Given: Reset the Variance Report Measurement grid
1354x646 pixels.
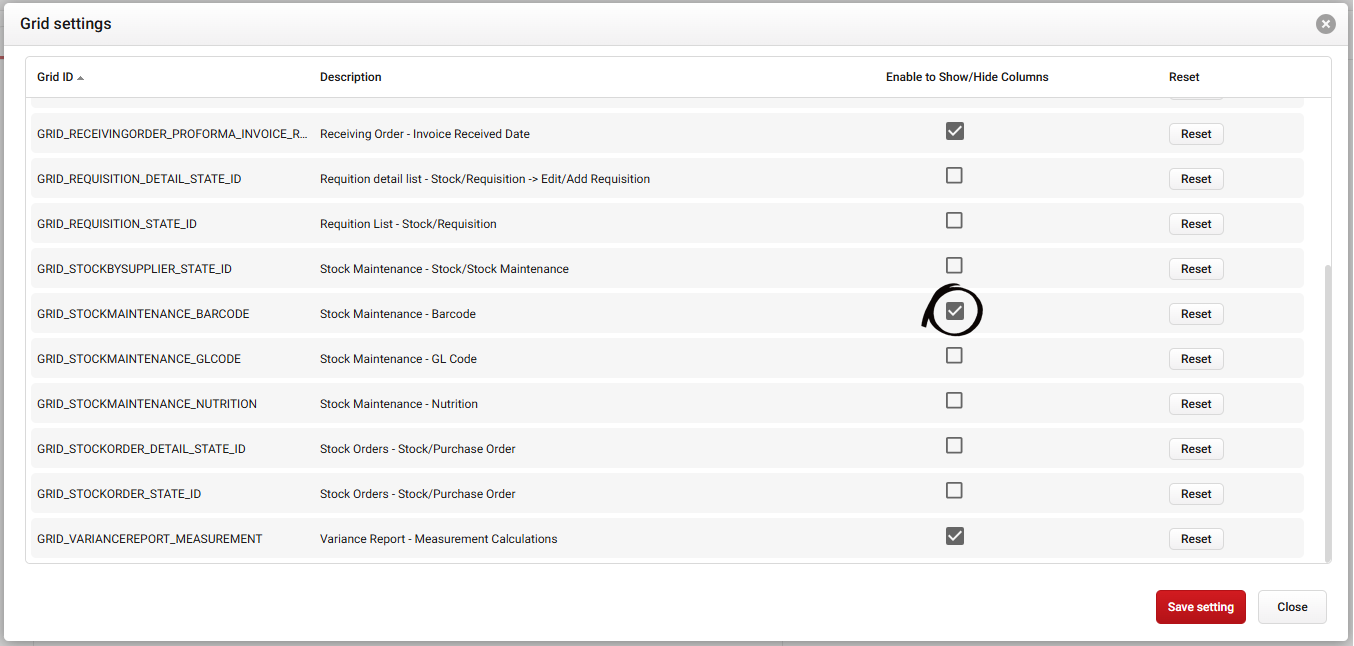Looking at the screenshot, I should coord(1195,539).
